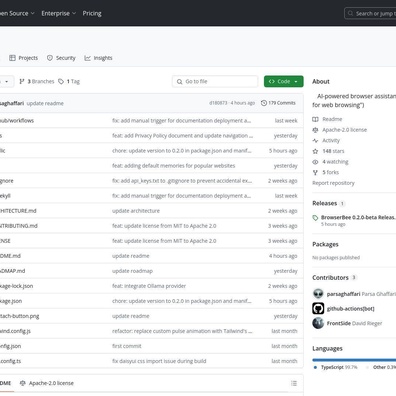Click the magnifier icon in Go to file
This screenshot has width=396, height=396.
[179, 81]
